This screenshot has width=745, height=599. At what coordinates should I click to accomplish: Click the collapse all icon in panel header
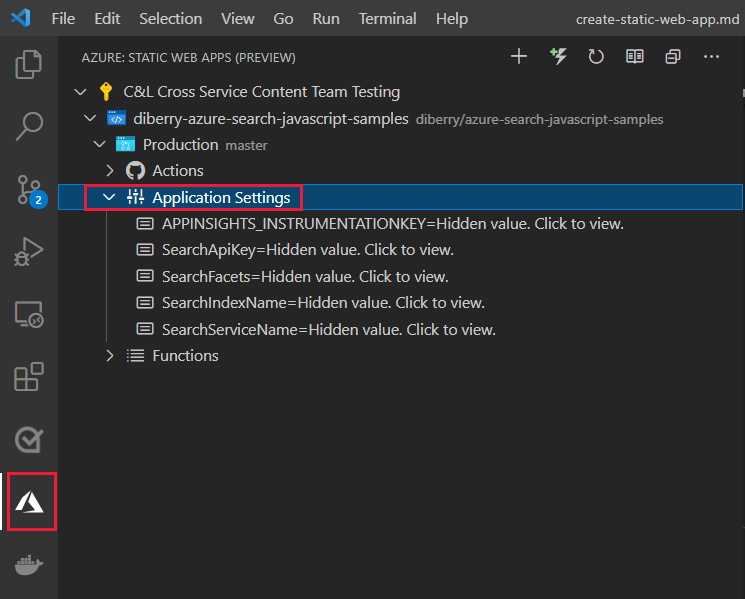click(673, 57)
